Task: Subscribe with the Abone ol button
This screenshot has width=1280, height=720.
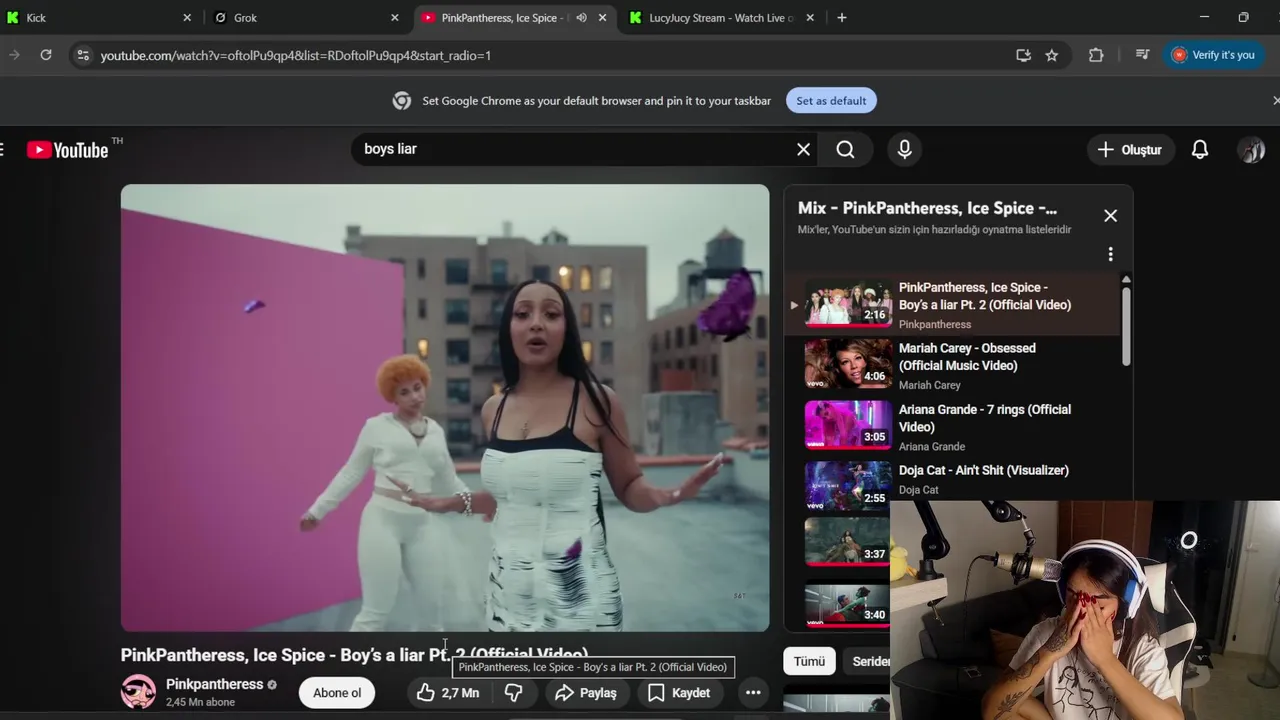Action: [x=337, y=692]
